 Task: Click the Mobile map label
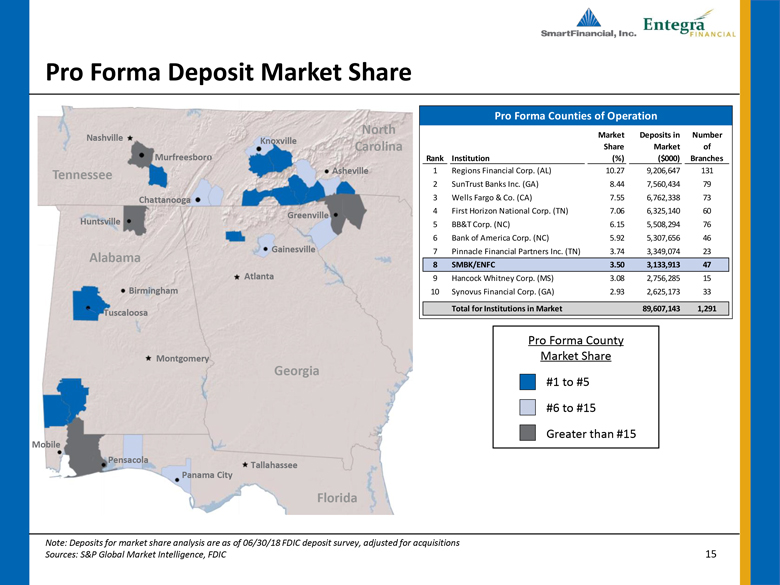coord(46,444)
